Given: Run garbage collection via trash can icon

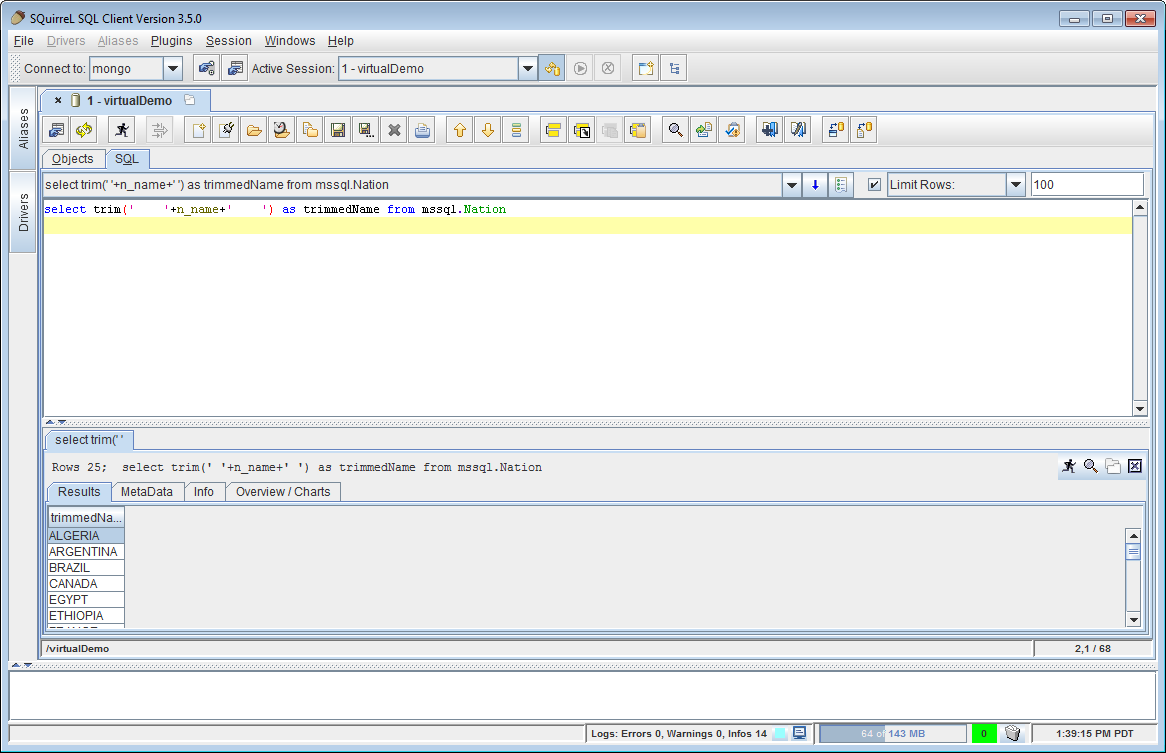Looking at the screenshot, I should 1012,733.
